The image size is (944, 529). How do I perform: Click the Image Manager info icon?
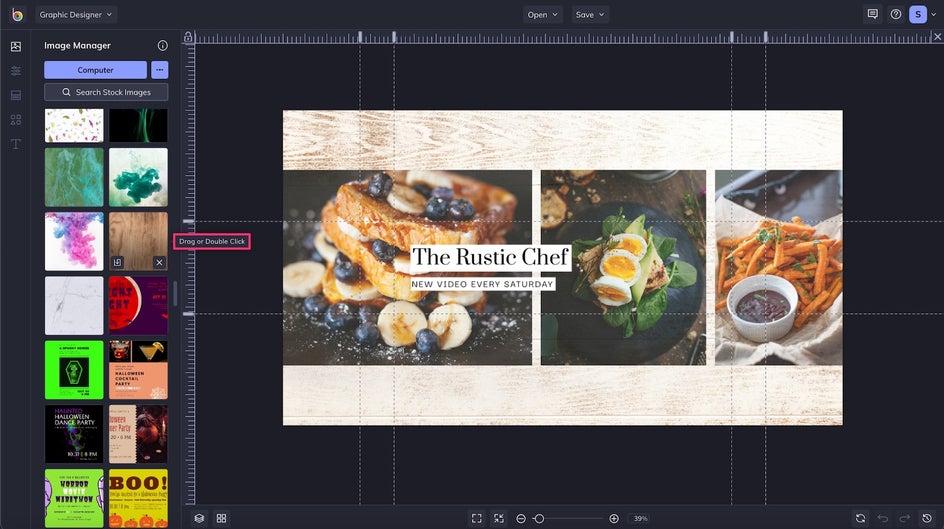(x=162, y=46)
